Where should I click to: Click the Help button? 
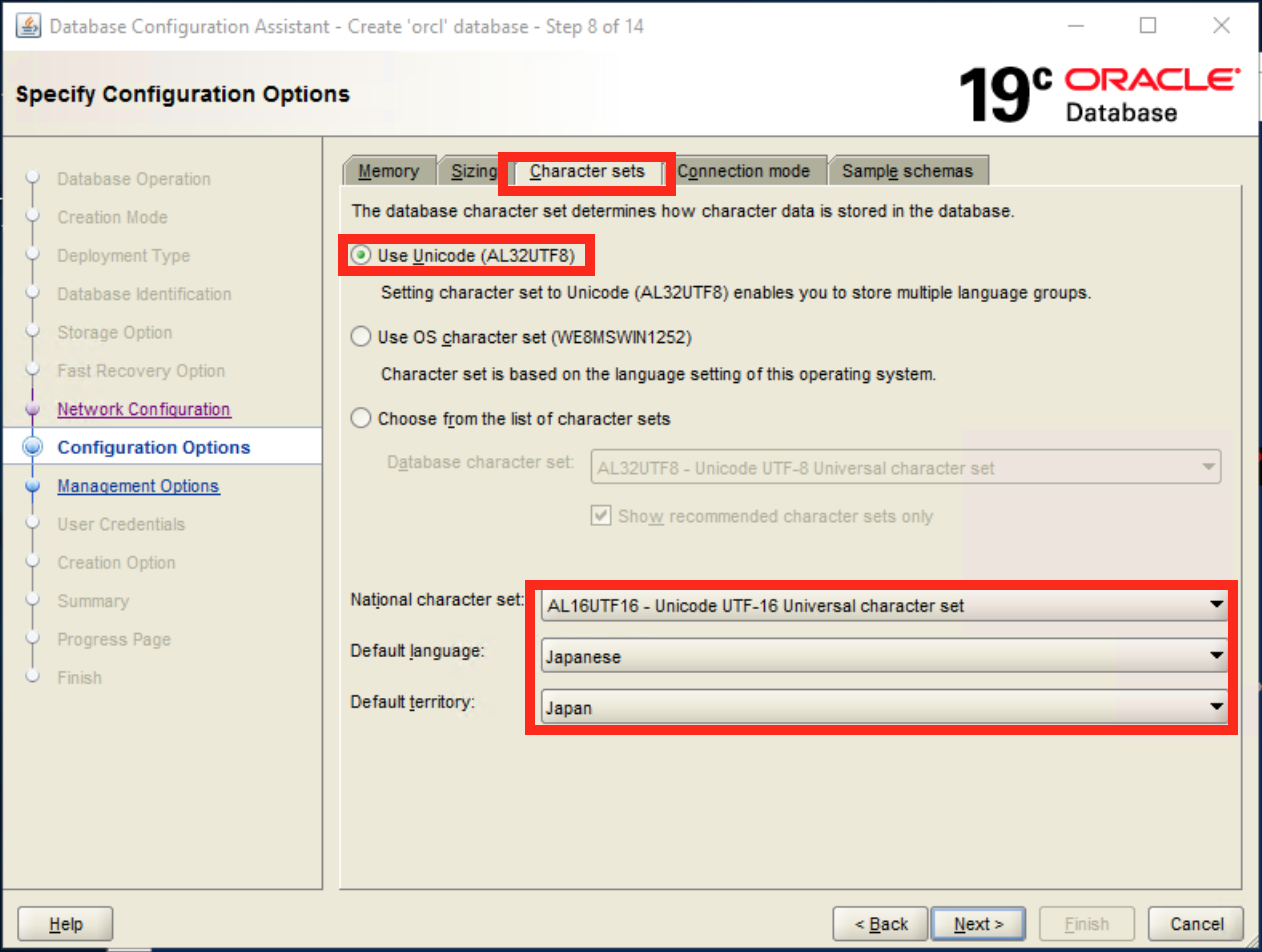[x=66, y=924]
